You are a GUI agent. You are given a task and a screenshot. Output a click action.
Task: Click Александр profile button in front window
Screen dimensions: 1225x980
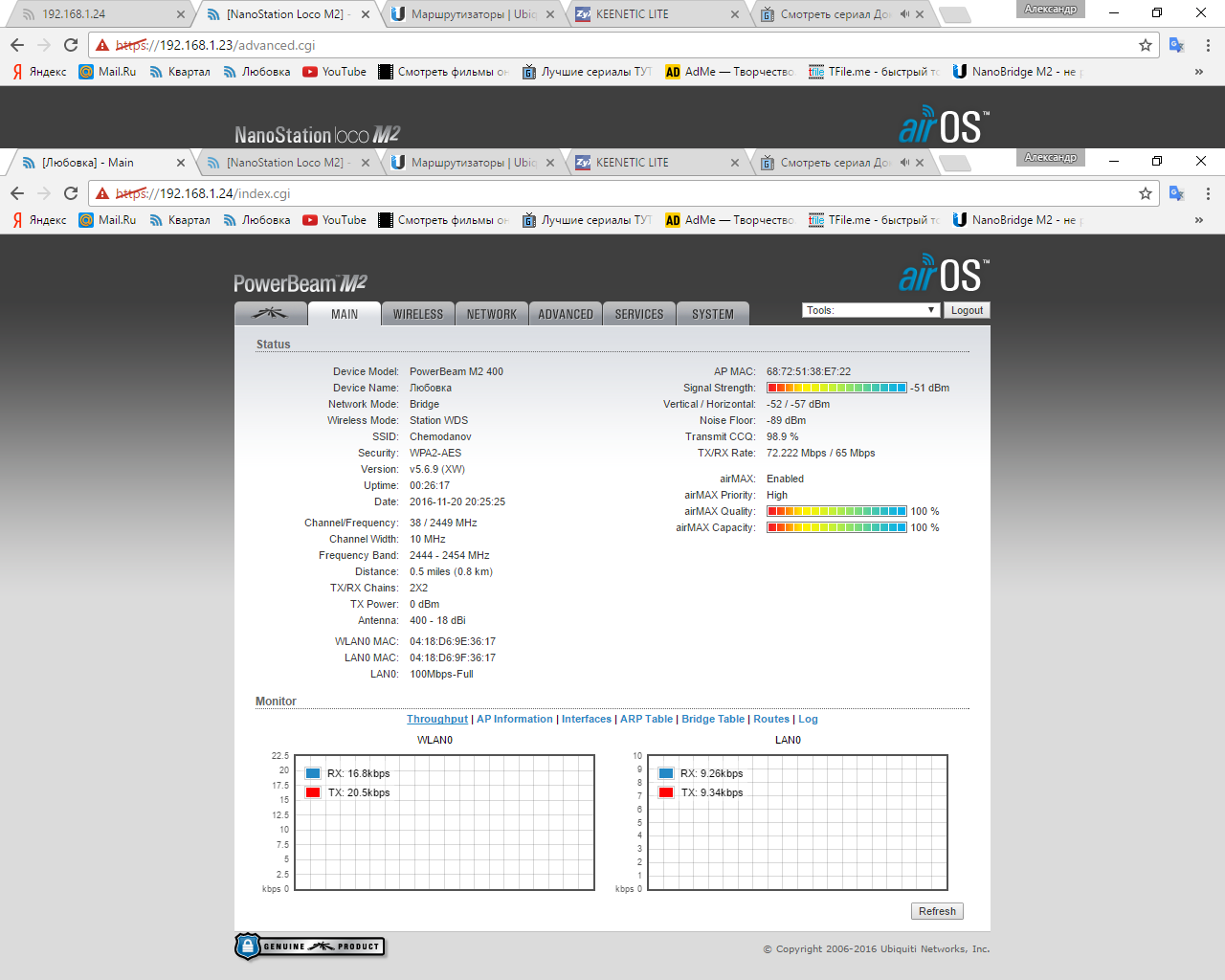pyautogui.click(x=1051, y=157)
